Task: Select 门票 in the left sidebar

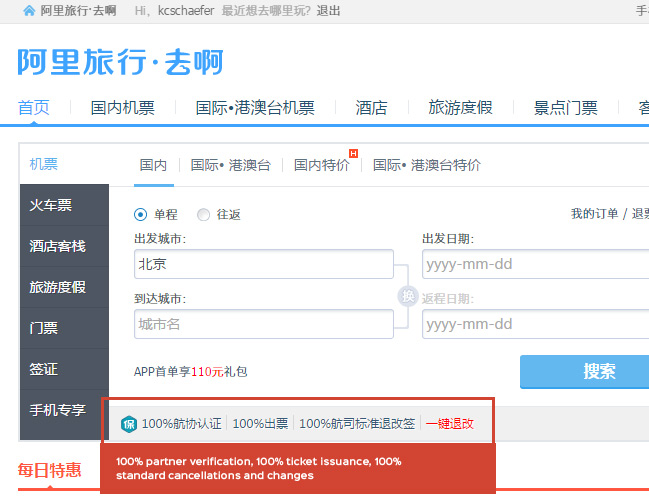Action: (x=65, y=328)
